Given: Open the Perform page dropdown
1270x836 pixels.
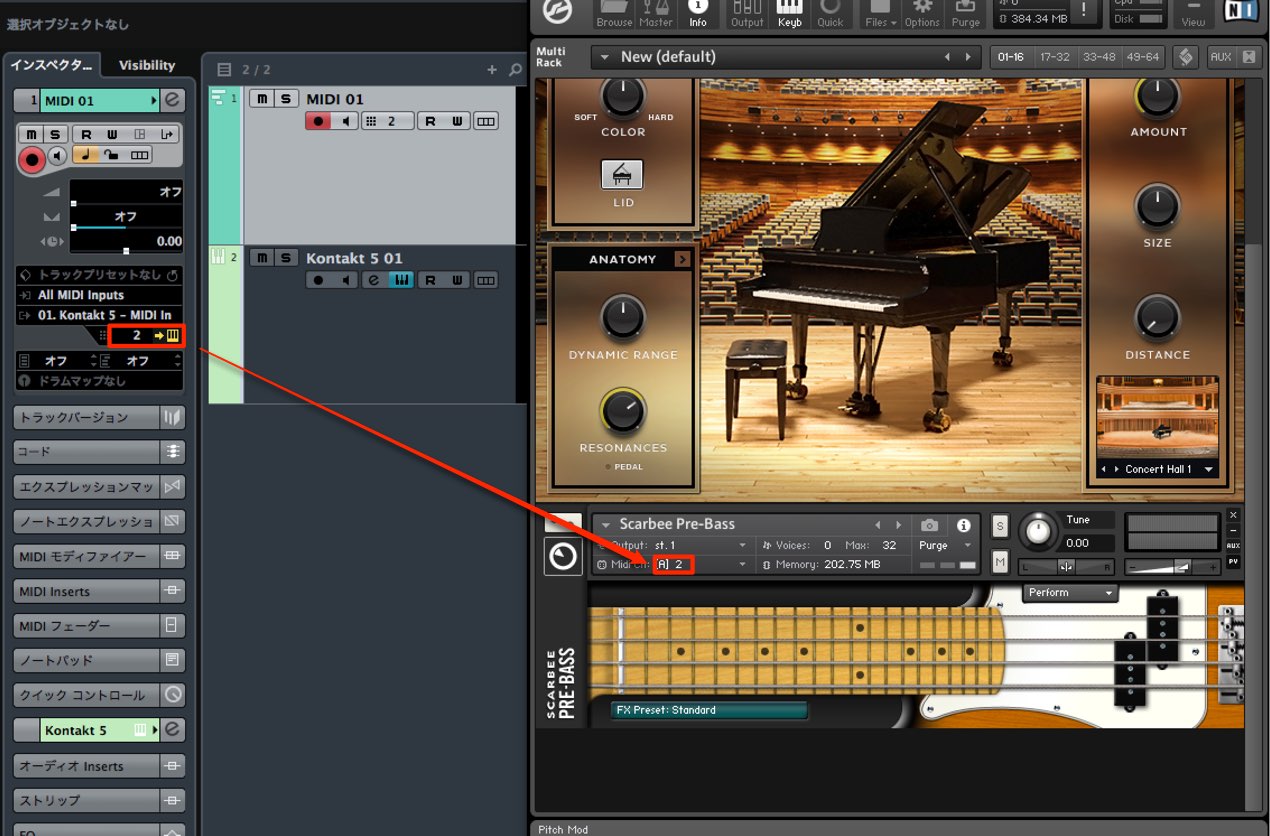Looking at the screenshot, I should [1069, 593].
